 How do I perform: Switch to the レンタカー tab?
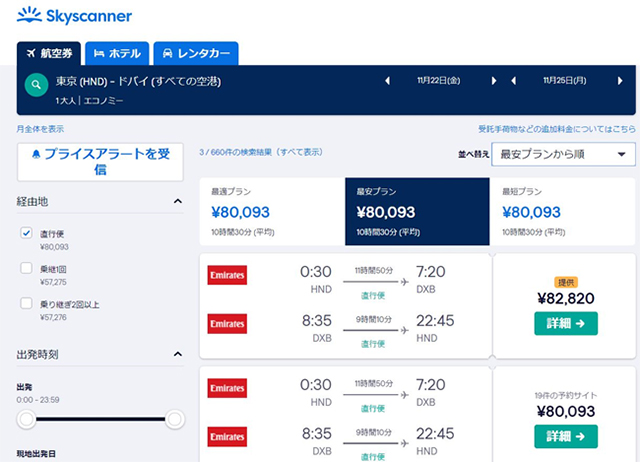(x=196, y=53)
